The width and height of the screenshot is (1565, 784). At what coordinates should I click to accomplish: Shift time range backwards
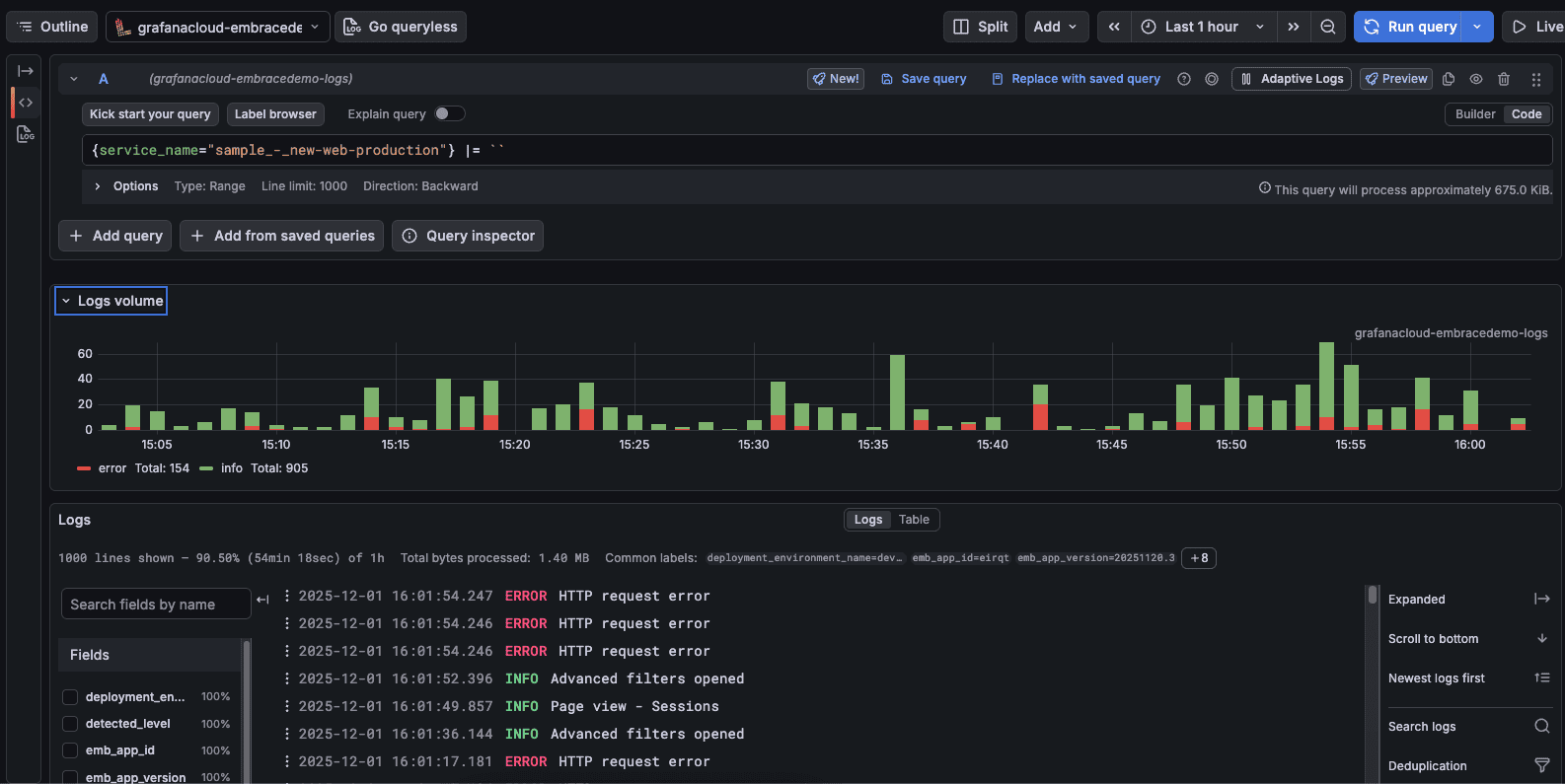[1114, 27]
